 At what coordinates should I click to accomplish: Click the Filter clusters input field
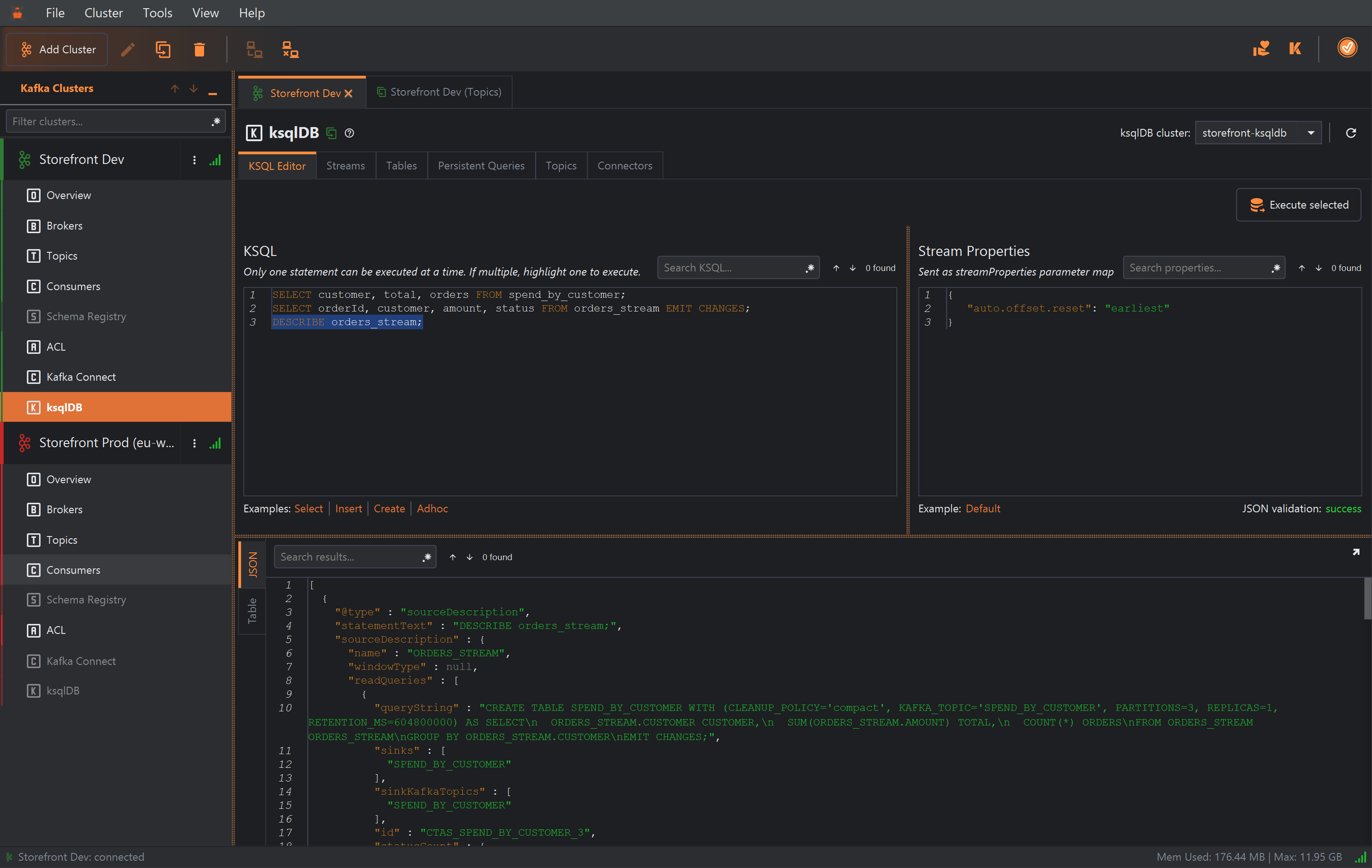(116, 121)
